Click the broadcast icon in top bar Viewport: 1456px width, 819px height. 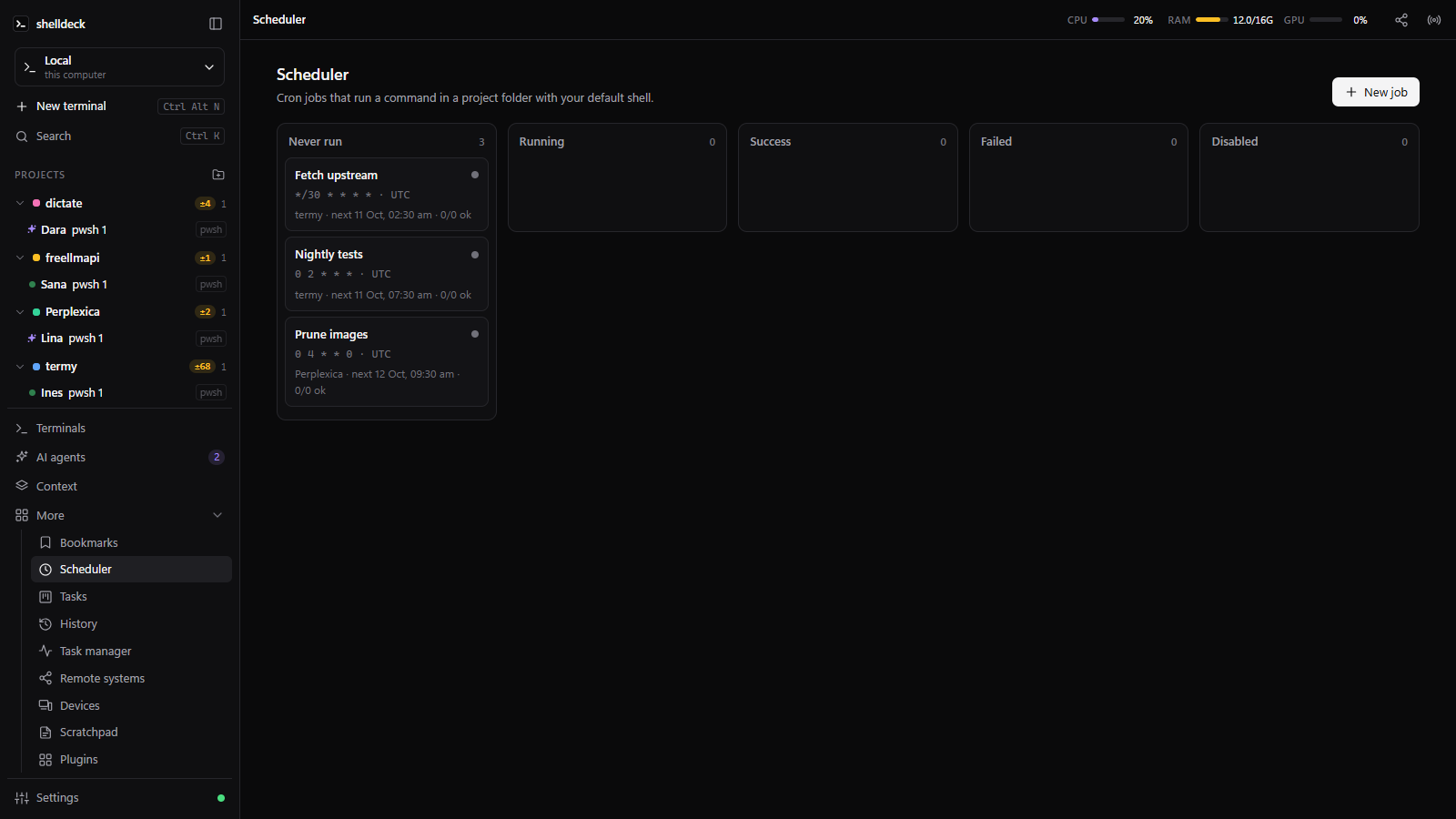coord(1434,20)
